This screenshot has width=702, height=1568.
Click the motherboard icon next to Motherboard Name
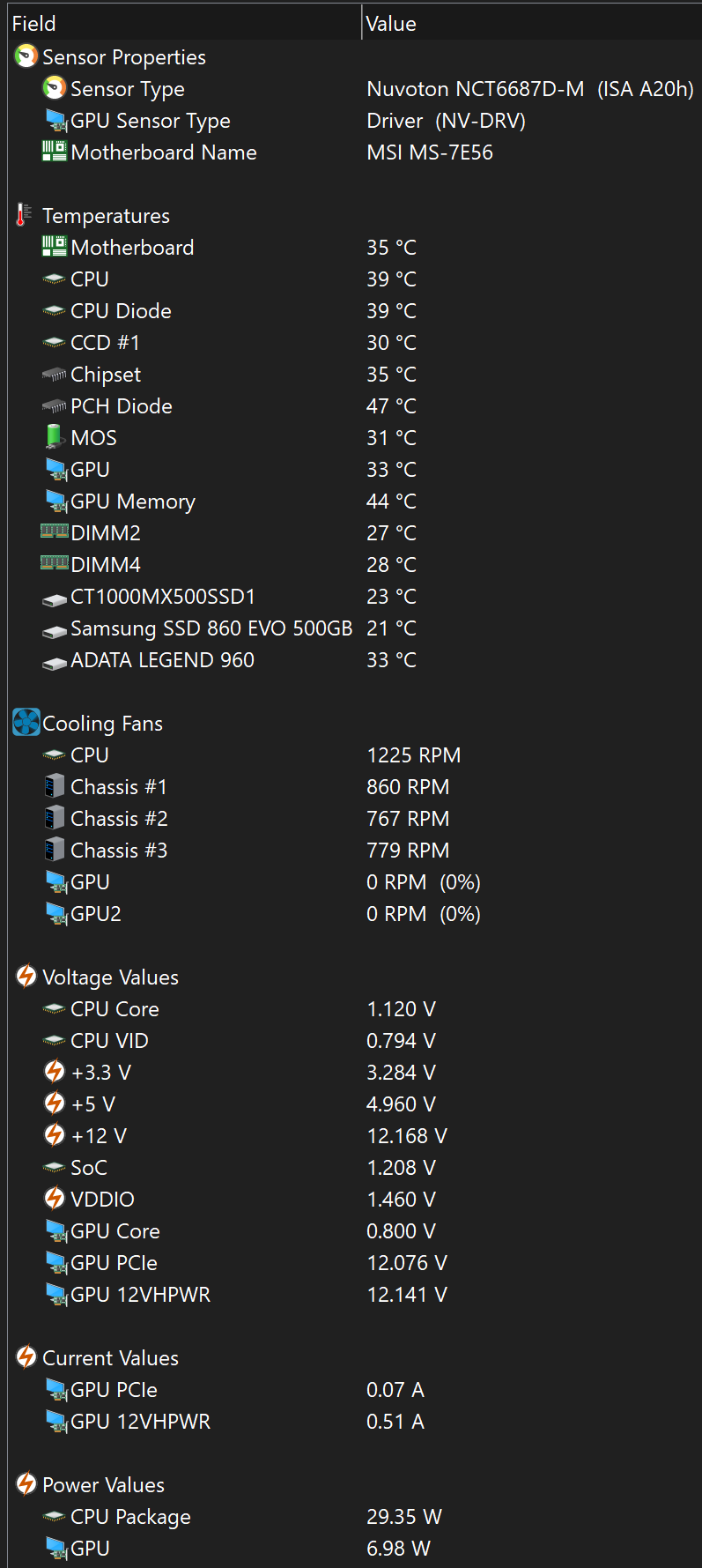[x=55, y=152]
